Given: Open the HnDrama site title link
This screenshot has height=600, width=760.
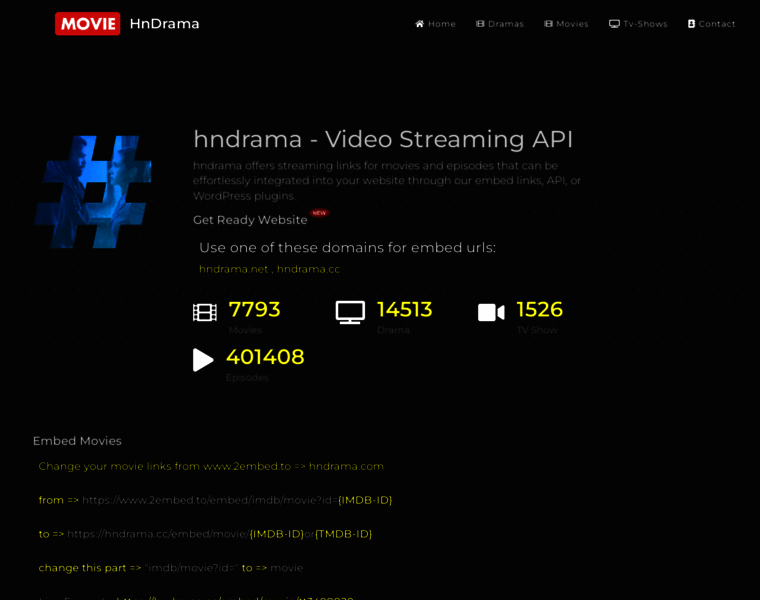Looking at the screenshot, I should [164, 24].
